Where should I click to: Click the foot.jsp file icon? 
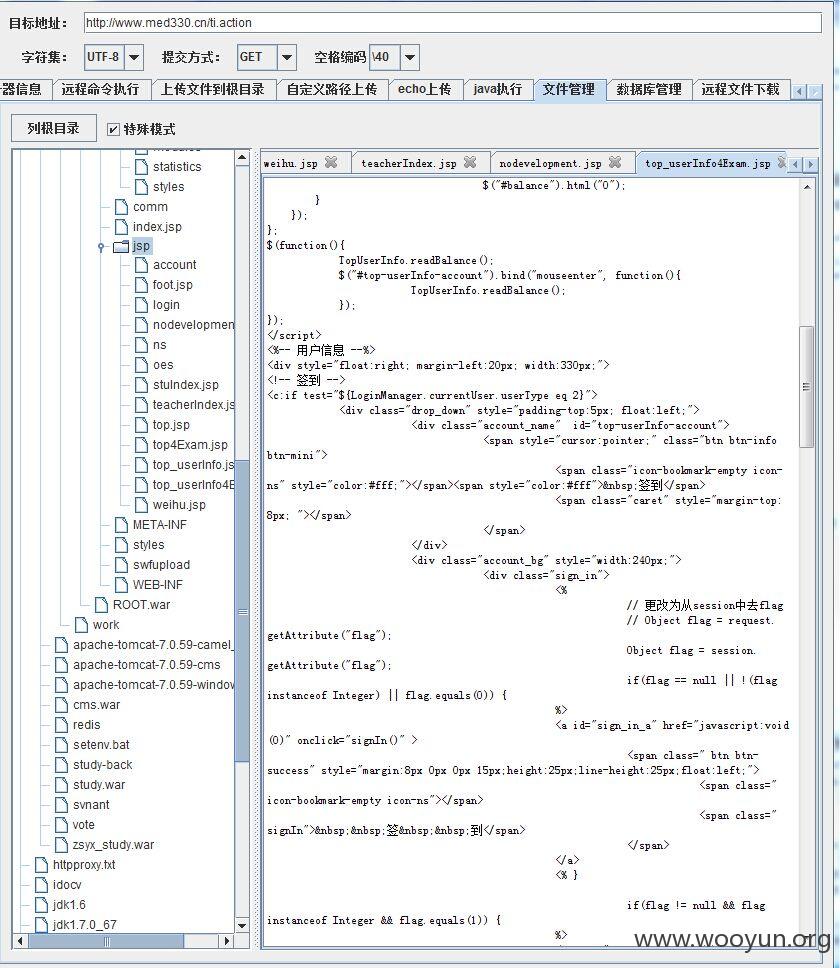tap(141, 285)
